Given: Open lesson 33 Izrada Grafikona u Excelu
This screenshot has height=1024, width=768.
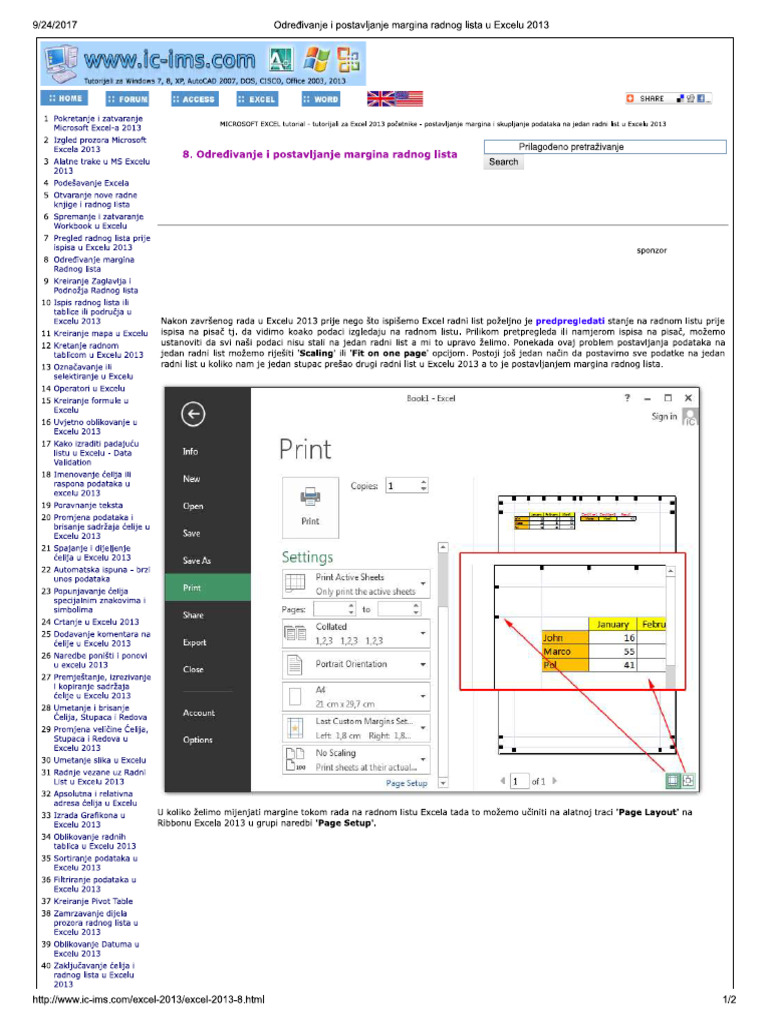Looking at the screenshot, I should click(x=89, y=820).
